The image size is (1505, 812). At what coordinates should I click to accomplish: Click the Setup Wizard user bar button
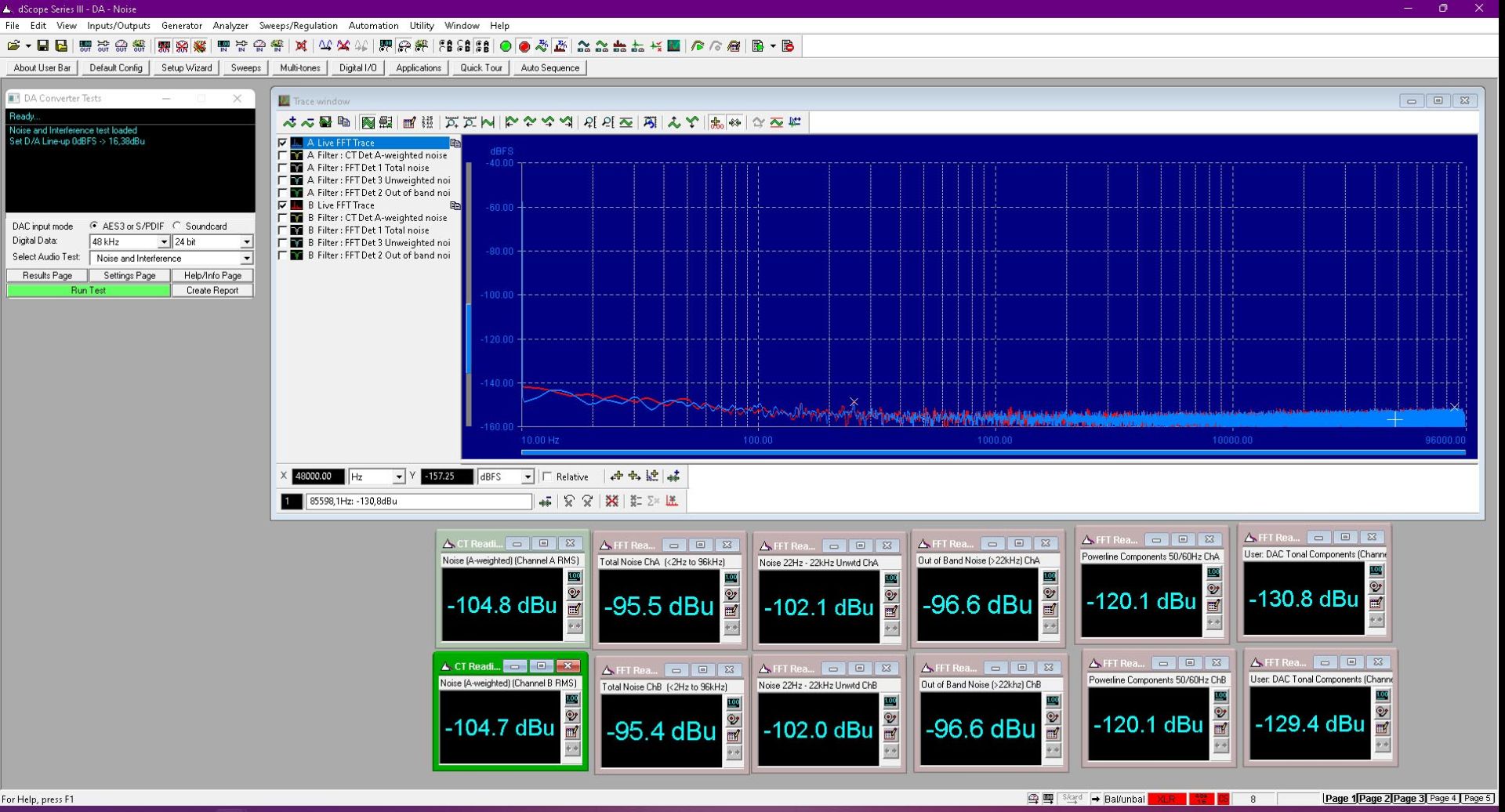(187, 68)
